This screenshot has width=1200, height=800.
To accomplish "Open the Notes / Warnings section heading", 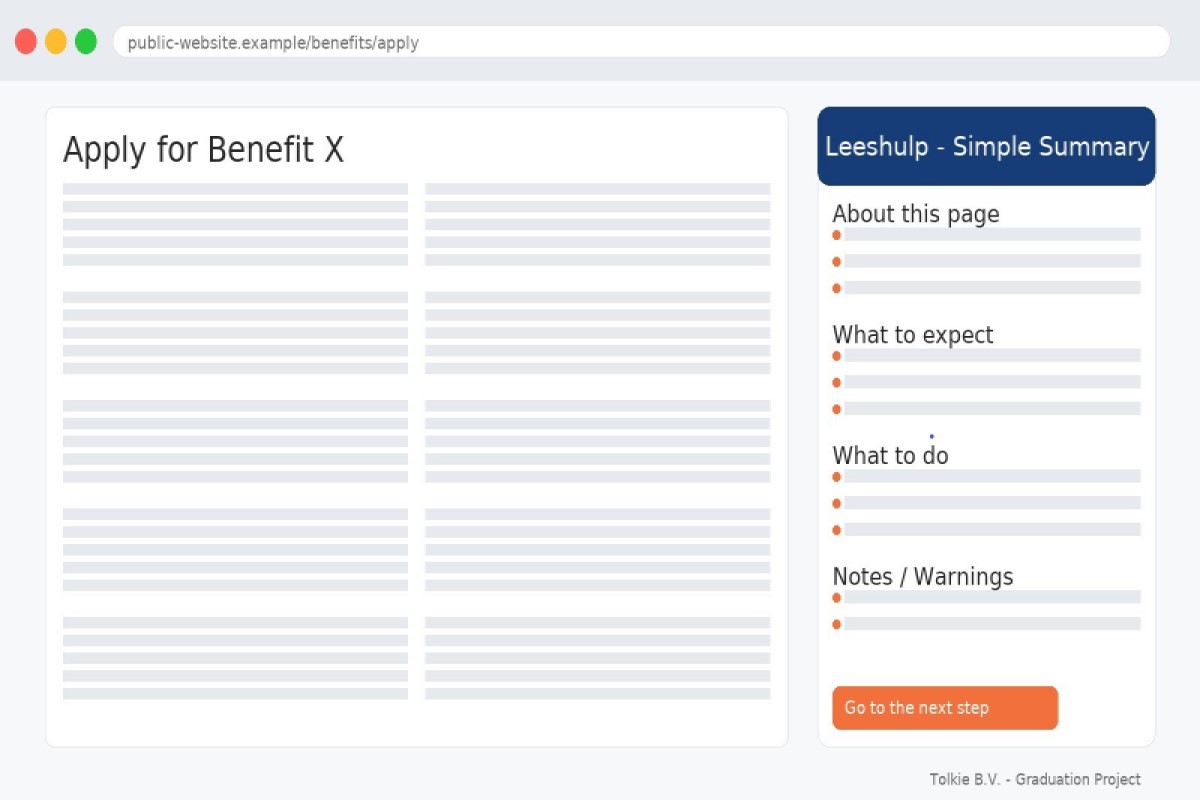I will pos(922,577).
